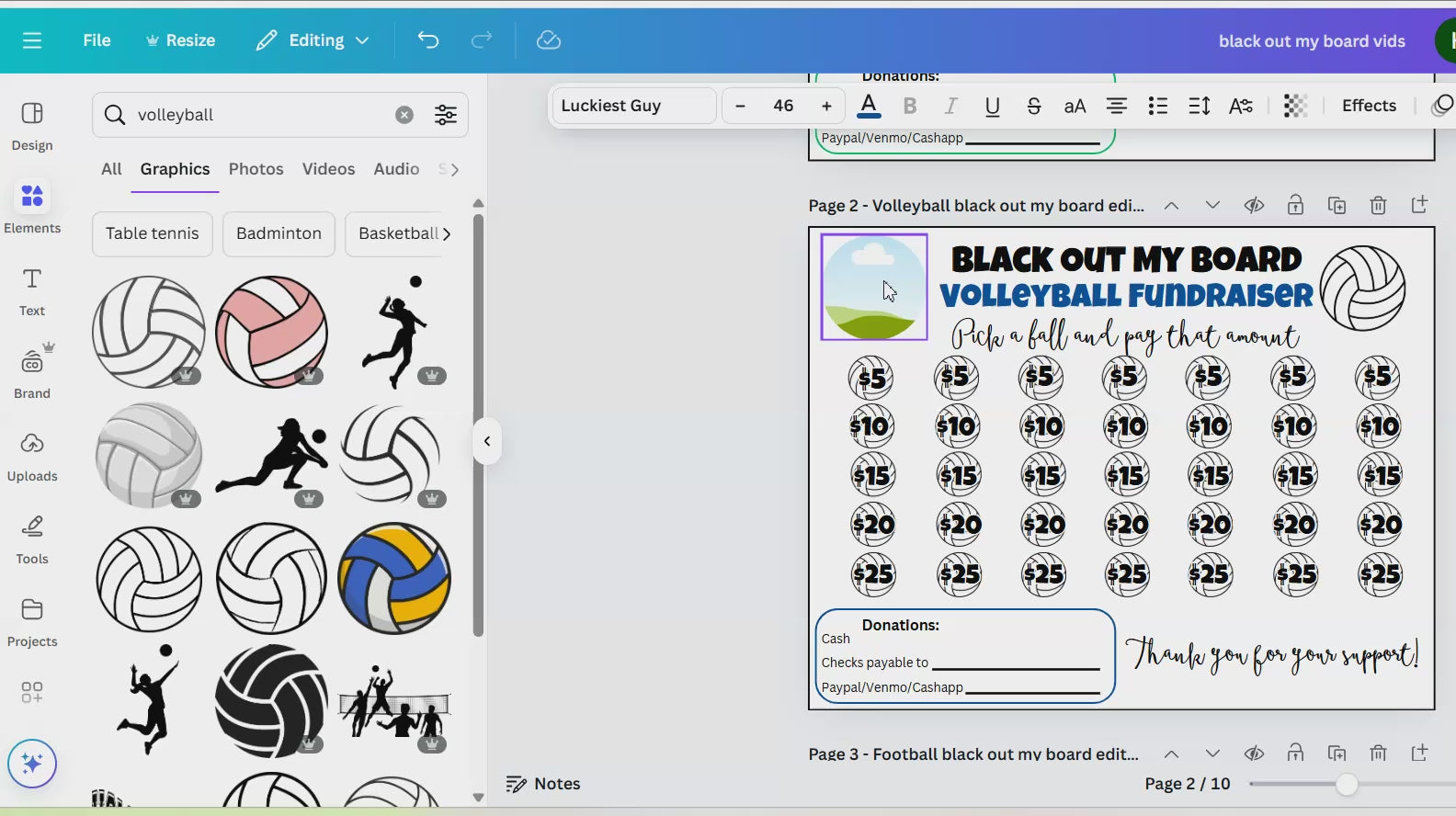Click the Undo arrow icon
Viewport: 1456px width, 816px height.
click(x=428, y=40)
